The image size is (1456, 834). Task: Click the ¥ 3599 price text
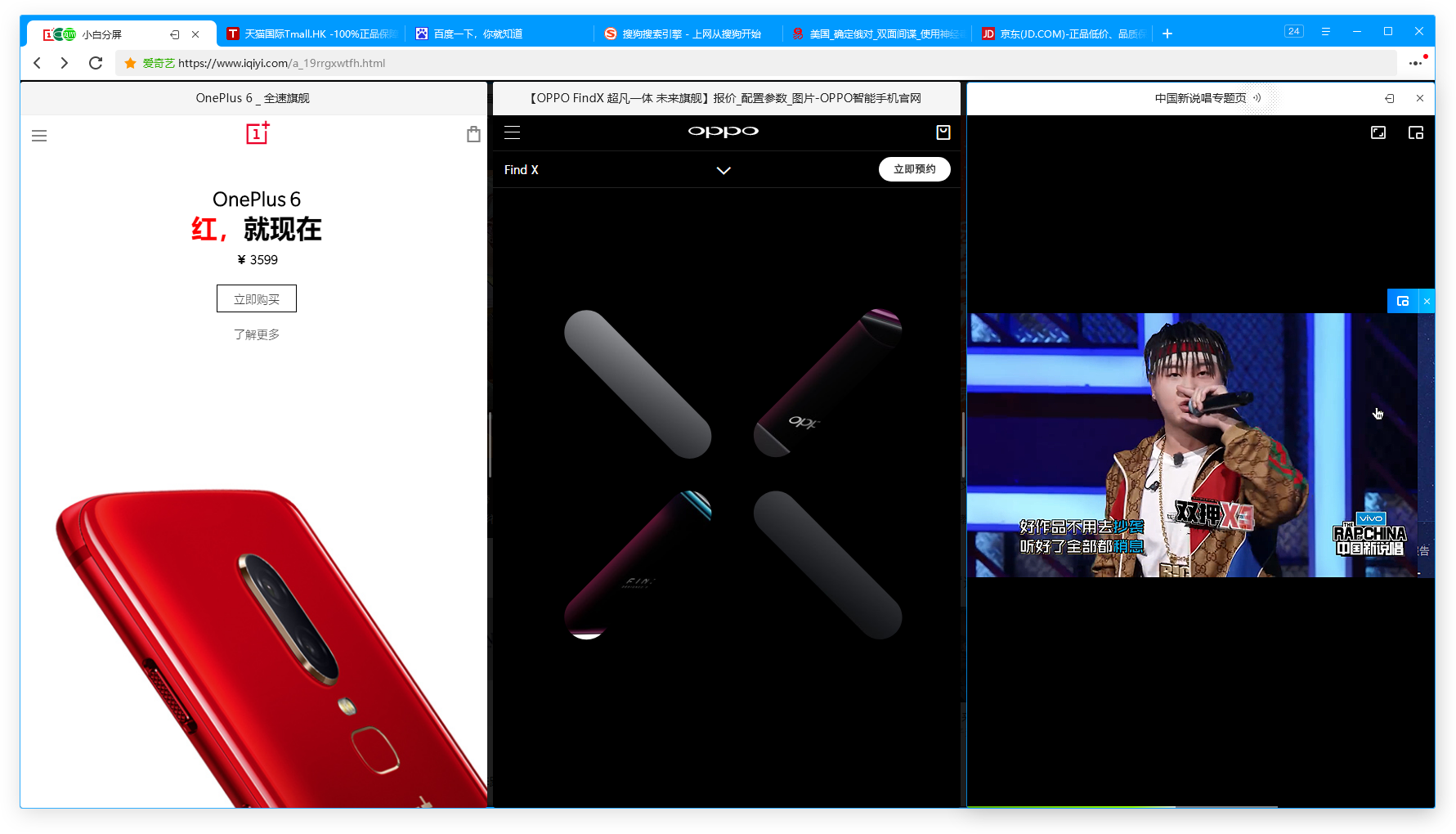(x=258, y=260)
